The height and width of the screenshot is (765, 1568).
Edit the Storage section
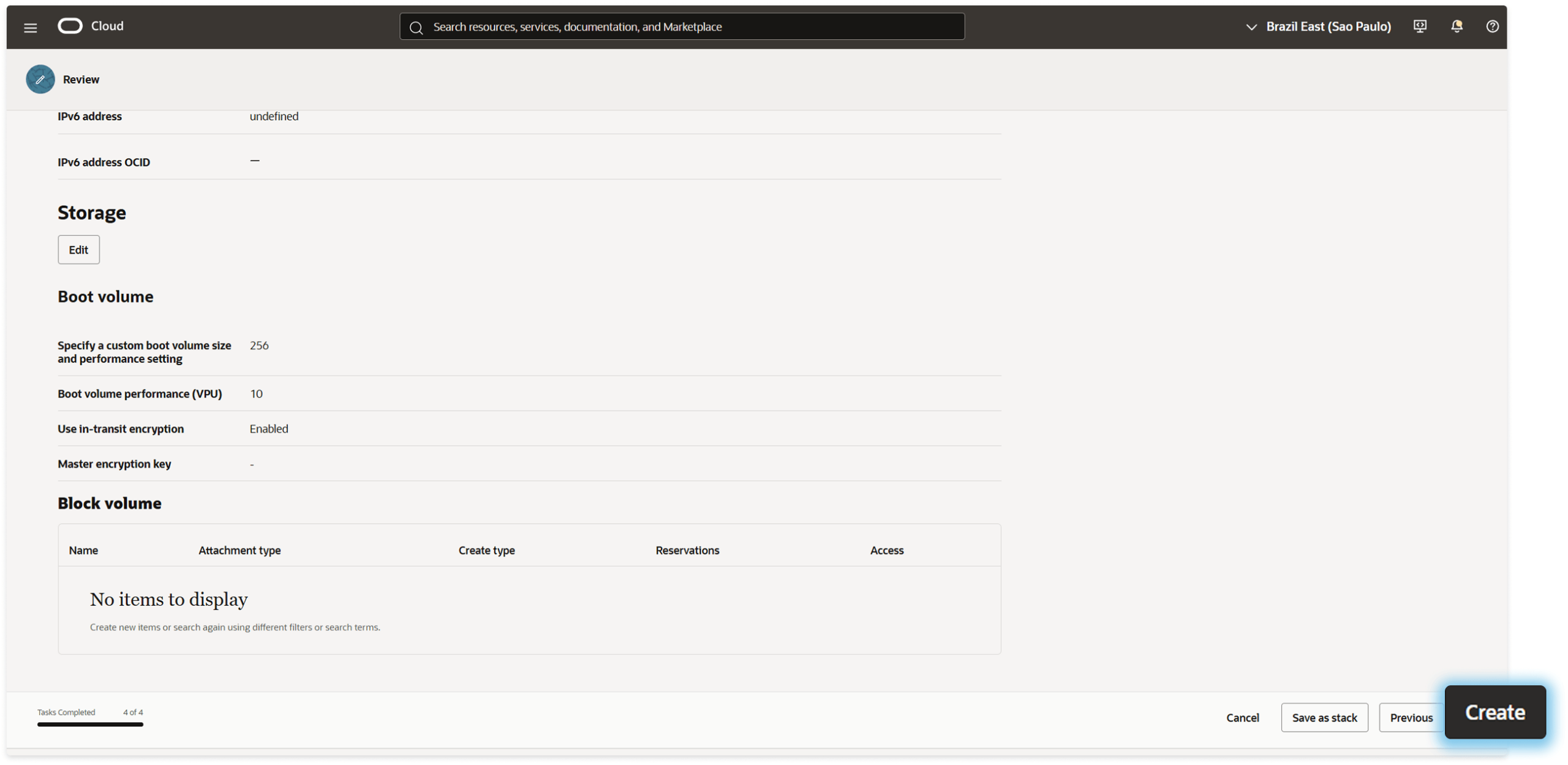(x=78, y=249)
